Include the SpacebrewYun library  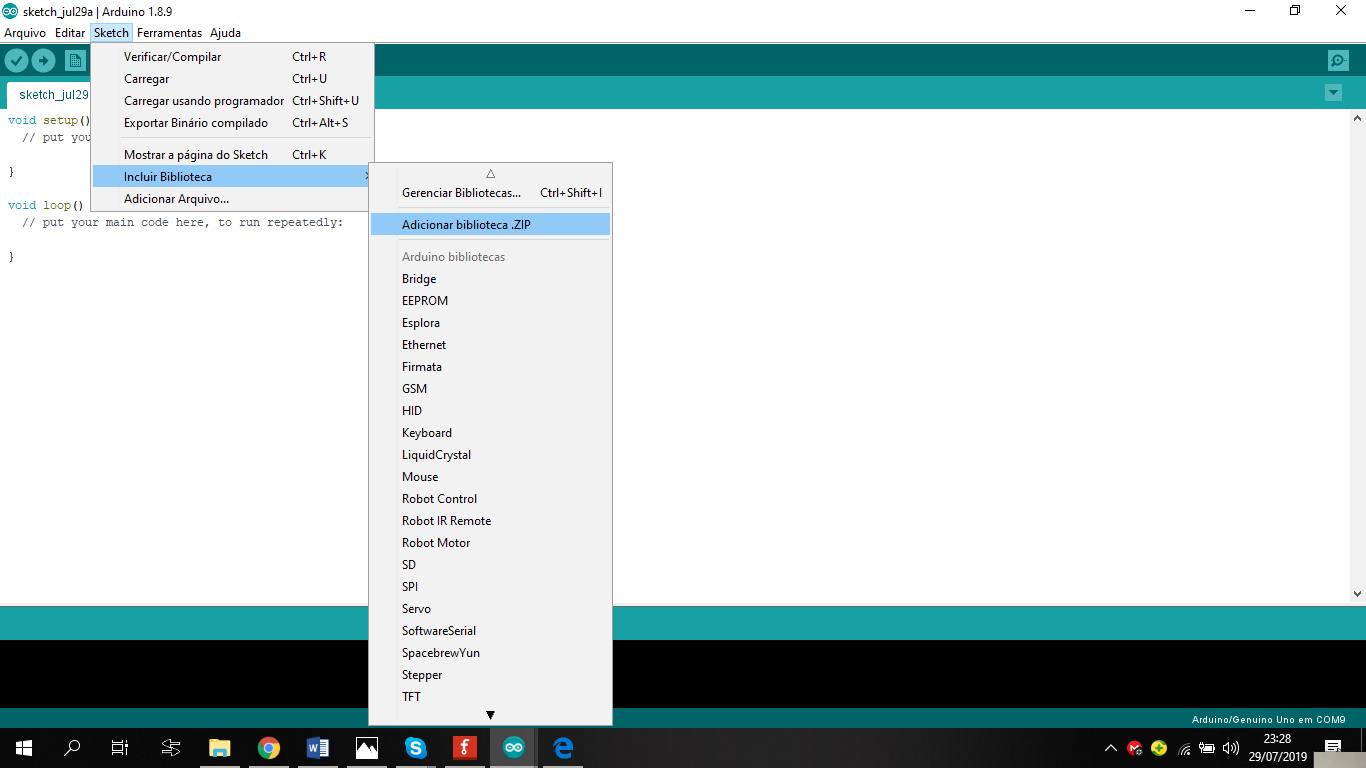(490, 653)
